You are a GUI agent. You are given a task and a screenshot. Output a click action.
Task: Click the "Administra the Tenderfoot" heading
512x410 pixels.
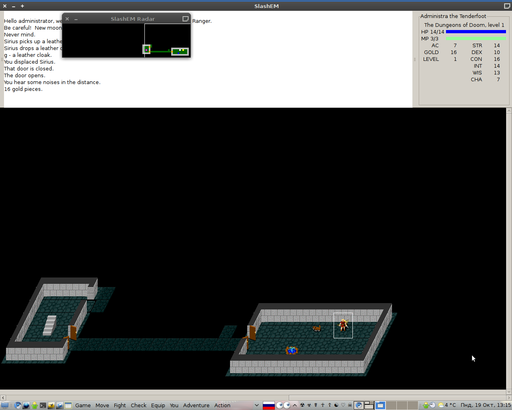tap(453, 16)
